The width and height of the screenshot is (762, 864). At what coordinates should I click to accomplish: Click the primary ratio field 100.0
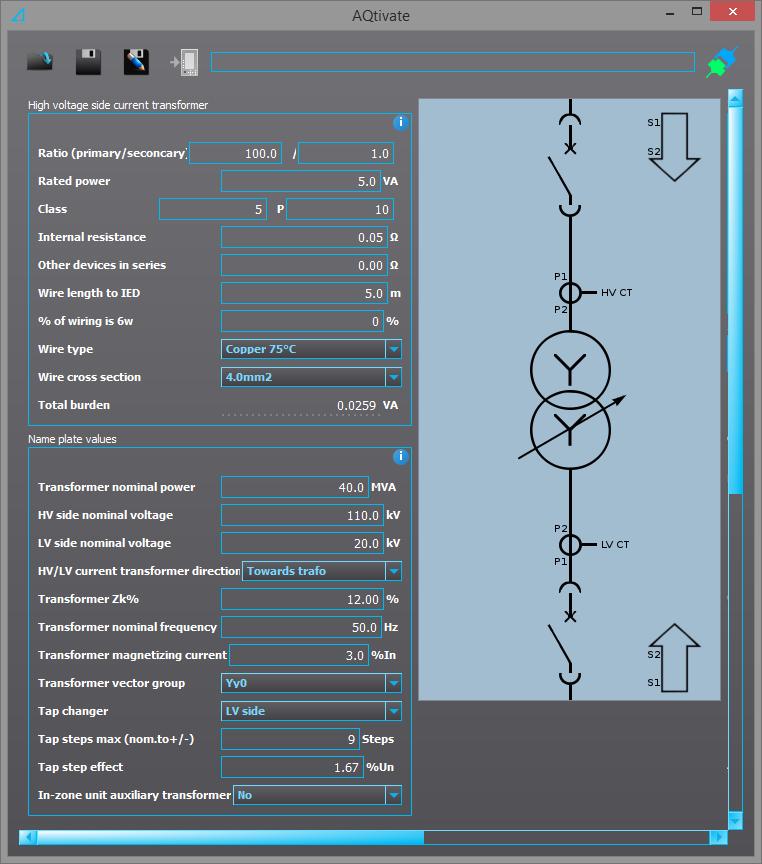click(x=235, y=153)
